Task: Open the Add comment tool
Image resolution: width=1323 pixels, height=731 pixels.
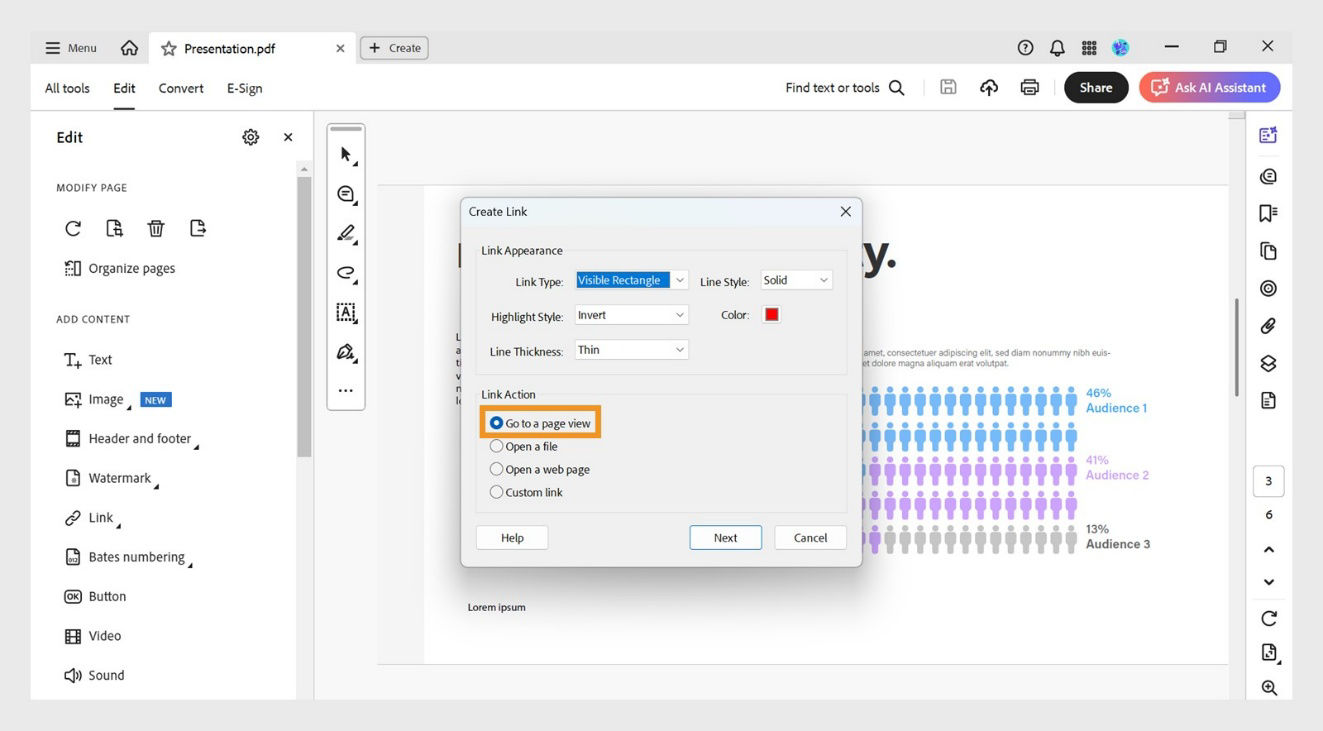Action: click(x=345, y=194)
